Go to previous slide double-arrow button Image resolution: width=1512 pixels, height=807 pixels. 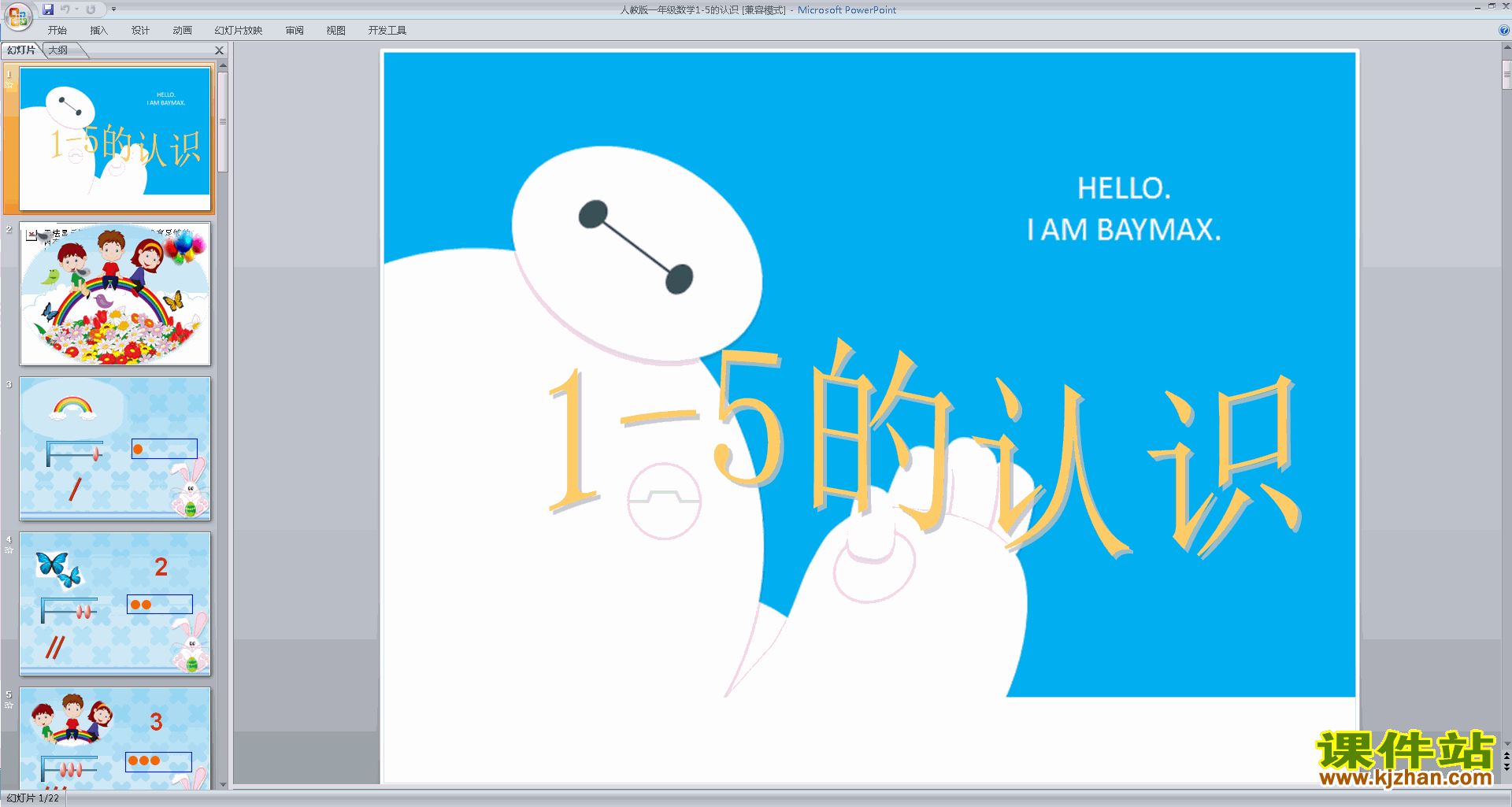[x=1506, y=756]
